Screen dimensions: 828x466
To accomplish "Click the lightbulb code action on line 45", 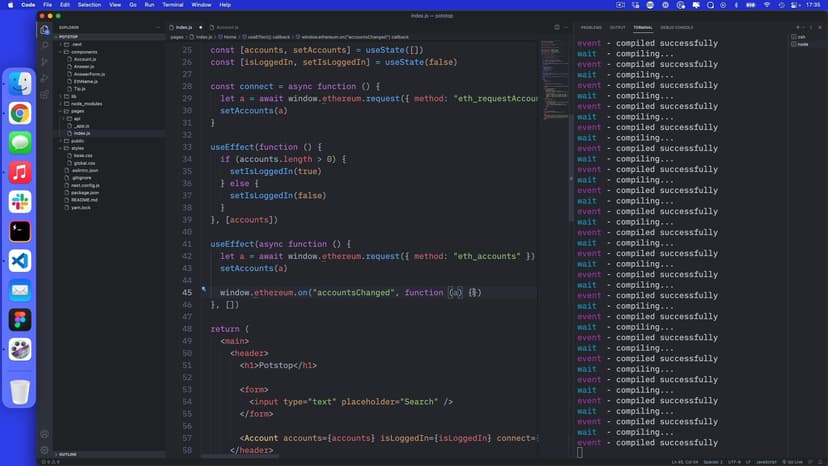I will click(204, 290).
